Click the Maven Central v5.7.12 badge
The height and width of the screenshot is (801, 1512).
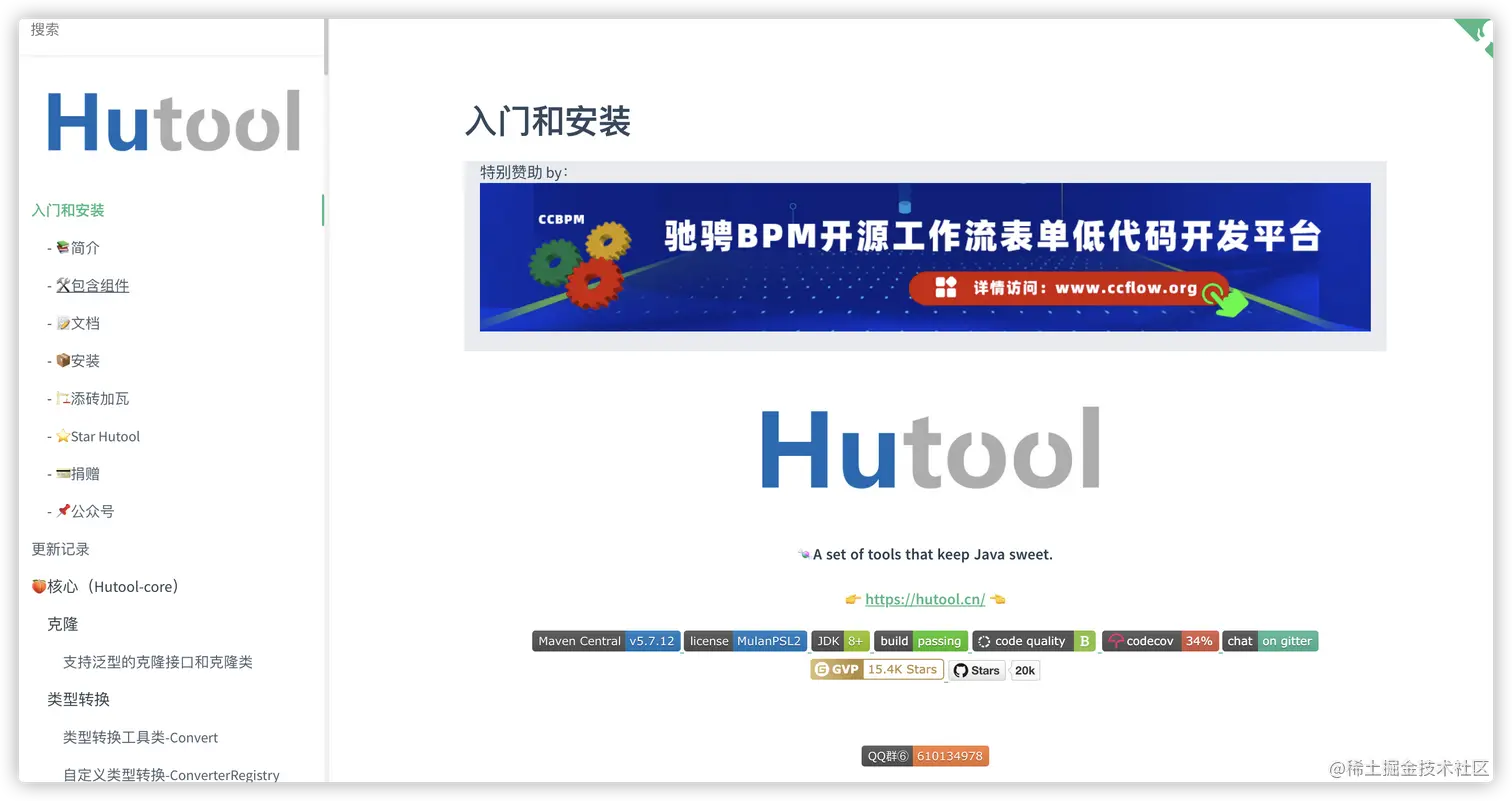pyautogui.click(x=607, y=641)
